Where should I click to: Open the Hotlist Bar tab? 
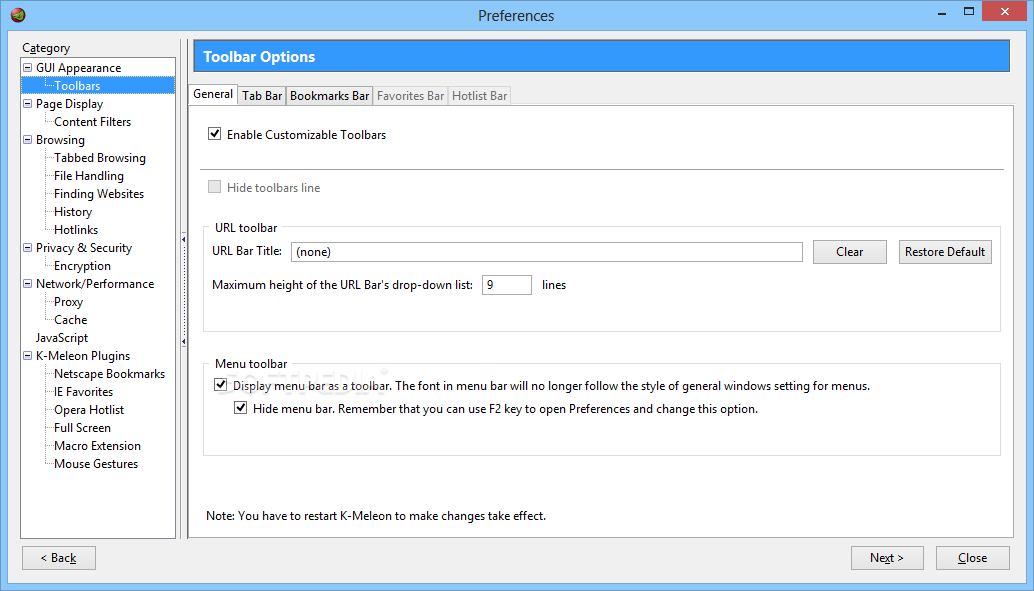(x=479, y=96)
